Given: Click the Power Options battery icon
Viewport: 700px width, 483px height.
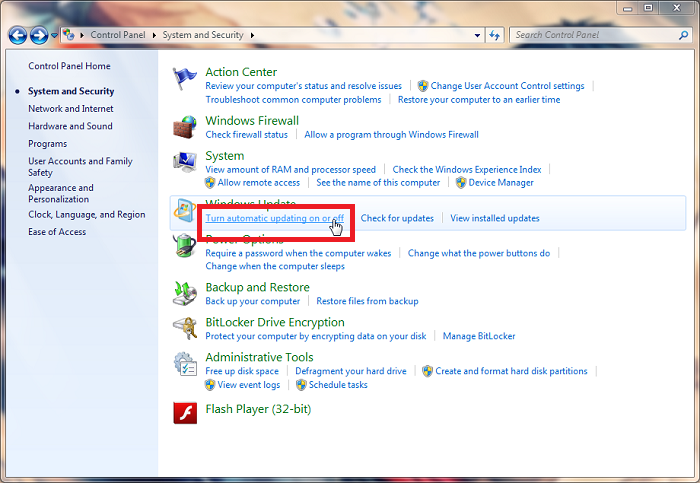Looking at the screenshot, I should pyautogui.click(x=185, y=246).
